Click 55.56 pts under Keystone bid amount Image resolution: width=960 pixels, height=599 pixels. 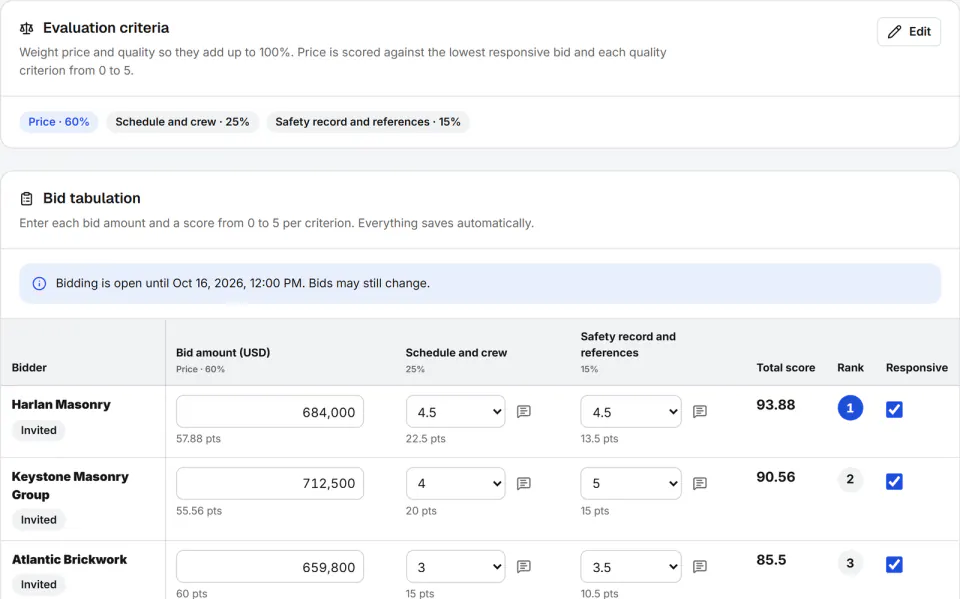coord(199,511)
